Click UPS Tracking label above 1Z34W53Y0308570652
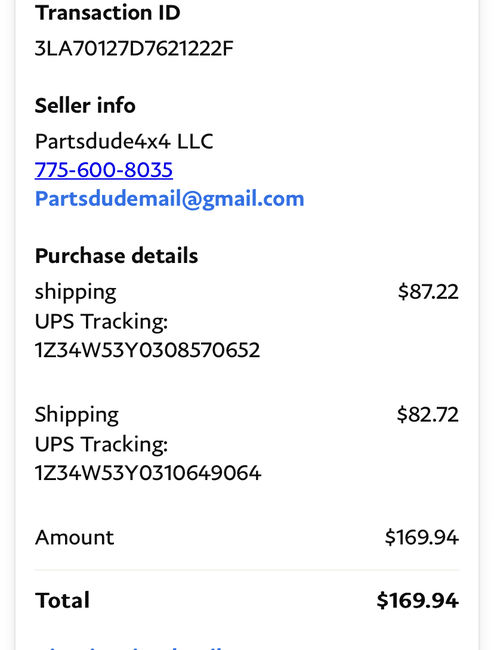Viewport: 494px width, 650px height. click(x=101, y=322)
